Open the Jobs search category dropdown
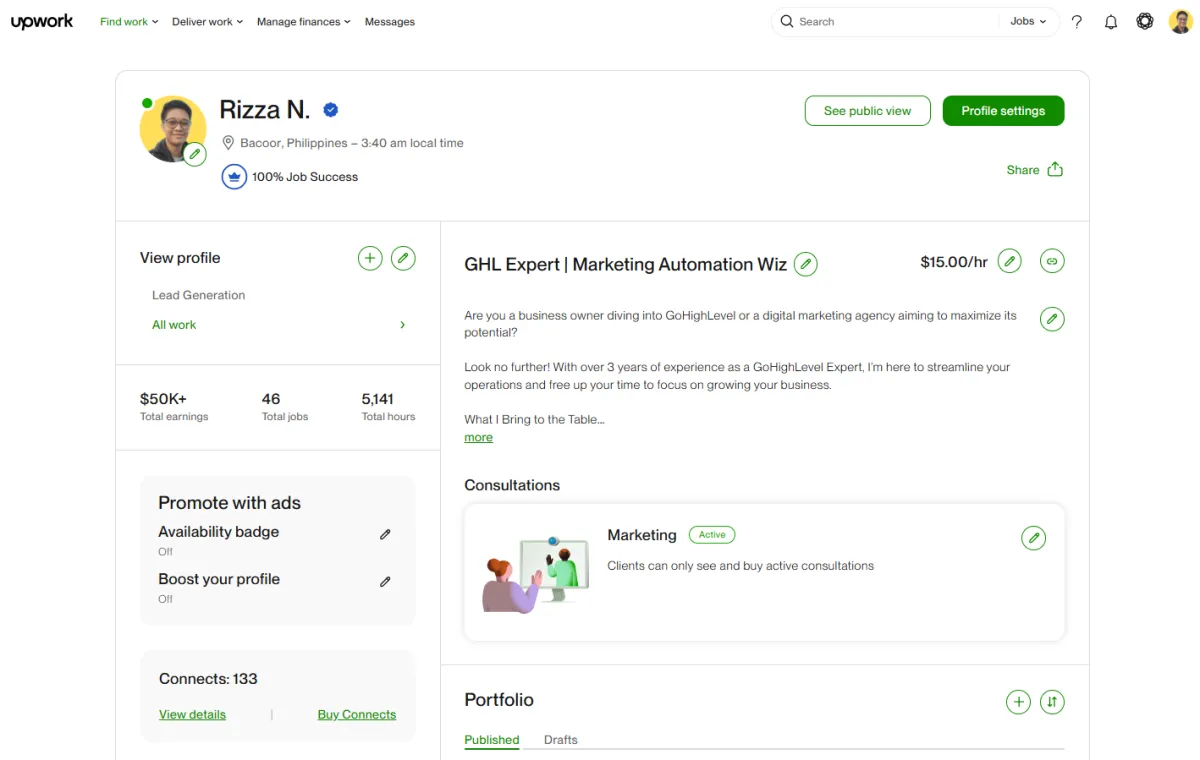This screenshot has width=1200, height=760. [1028, 22]
